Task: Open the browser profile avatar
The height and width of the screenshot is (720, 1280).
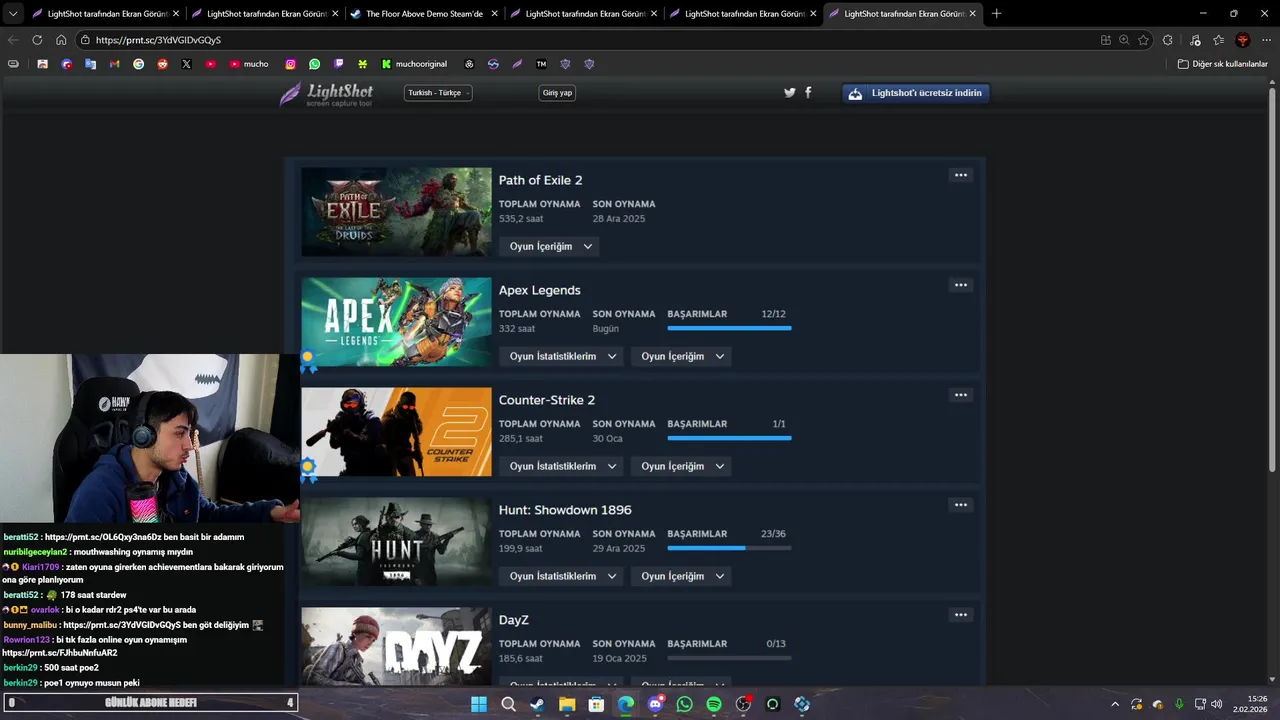Action: point(1243,40)
